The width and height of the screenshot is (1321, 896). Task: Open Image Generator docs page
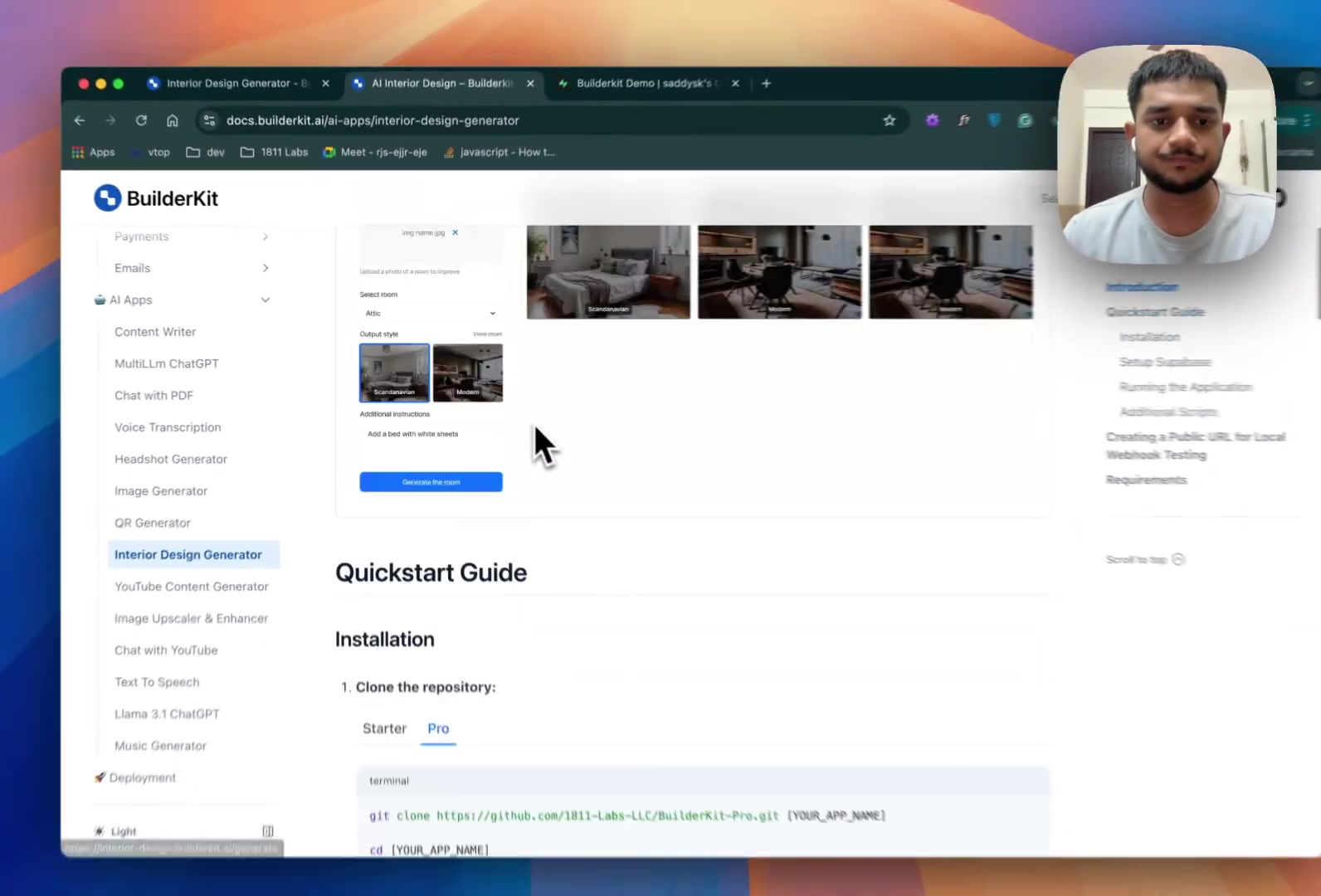coord(161,491)
